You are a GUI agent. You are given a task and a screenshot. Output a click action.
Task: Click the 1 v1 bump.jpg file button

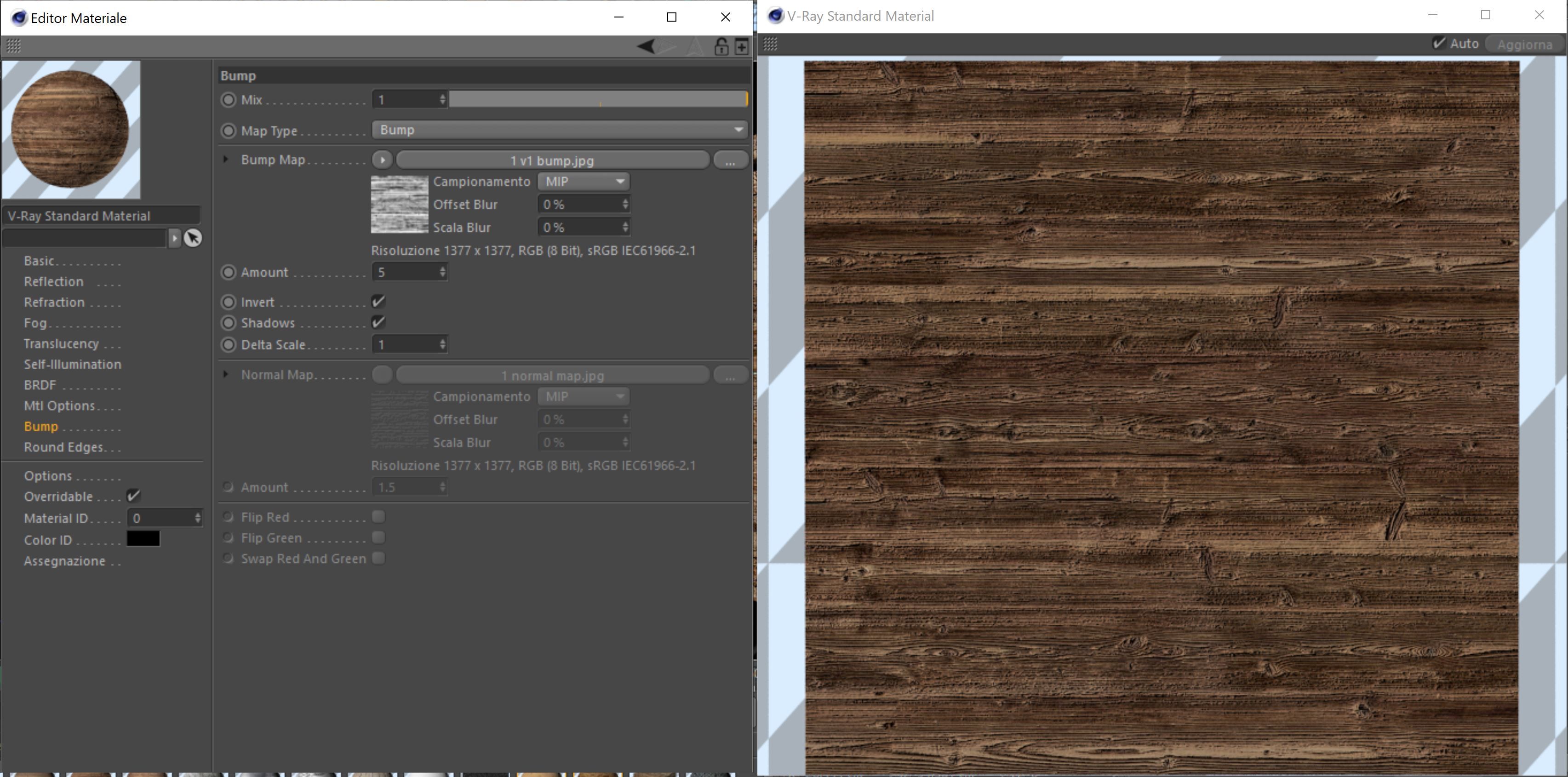(552, 160)
